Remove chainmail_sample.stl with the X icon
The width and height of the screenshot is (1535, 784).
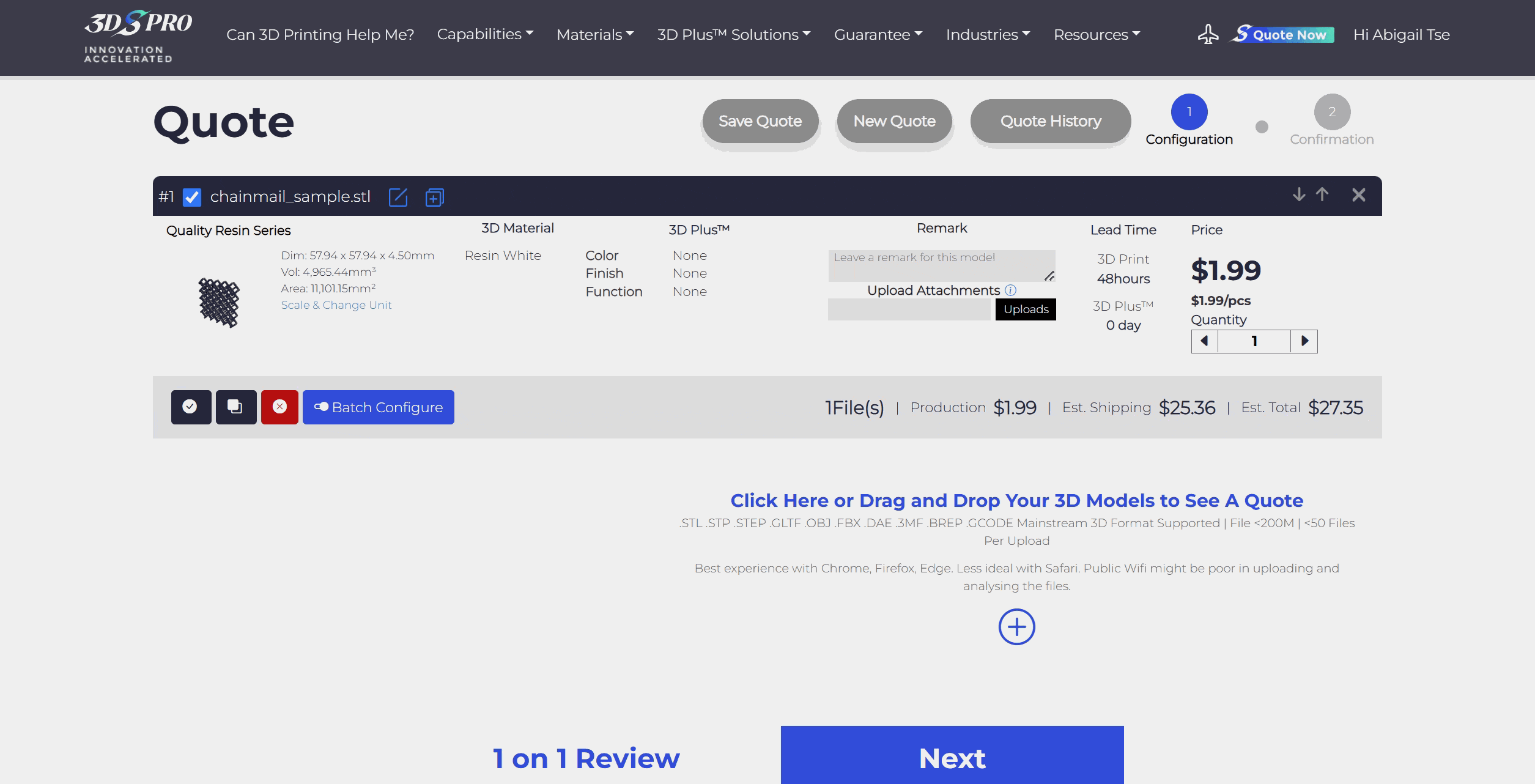[x=1359, y=194]
